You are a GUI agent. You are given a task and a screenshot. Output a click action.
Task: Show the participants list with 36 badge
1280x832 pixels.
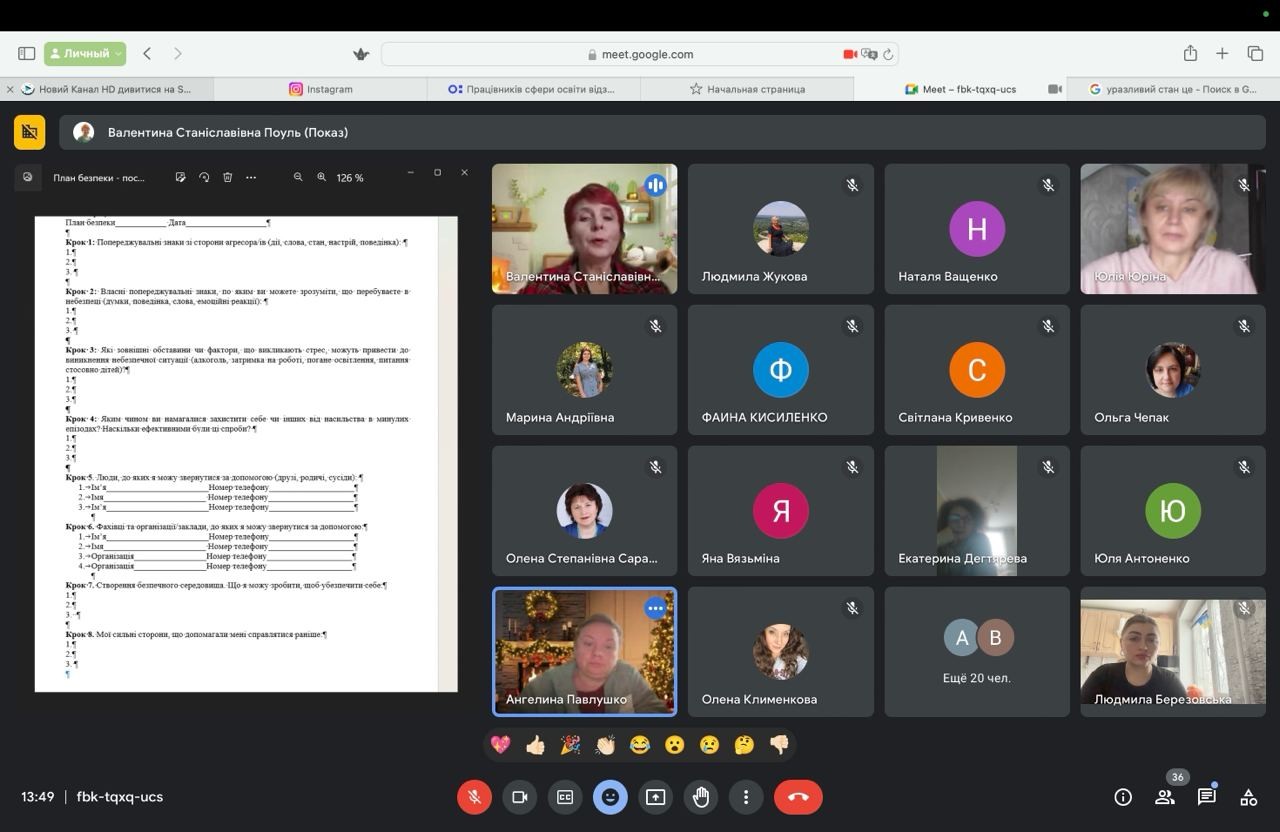tap(1165, 797)
